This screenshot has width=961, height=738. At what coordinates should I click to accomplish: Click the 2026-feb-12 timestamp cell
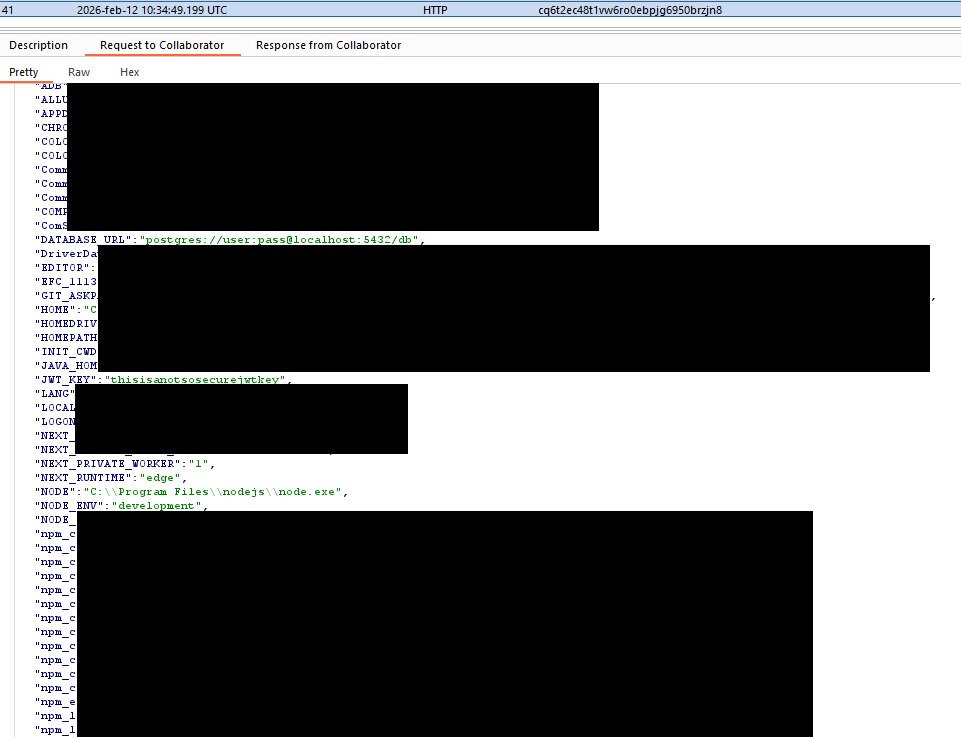151,10
